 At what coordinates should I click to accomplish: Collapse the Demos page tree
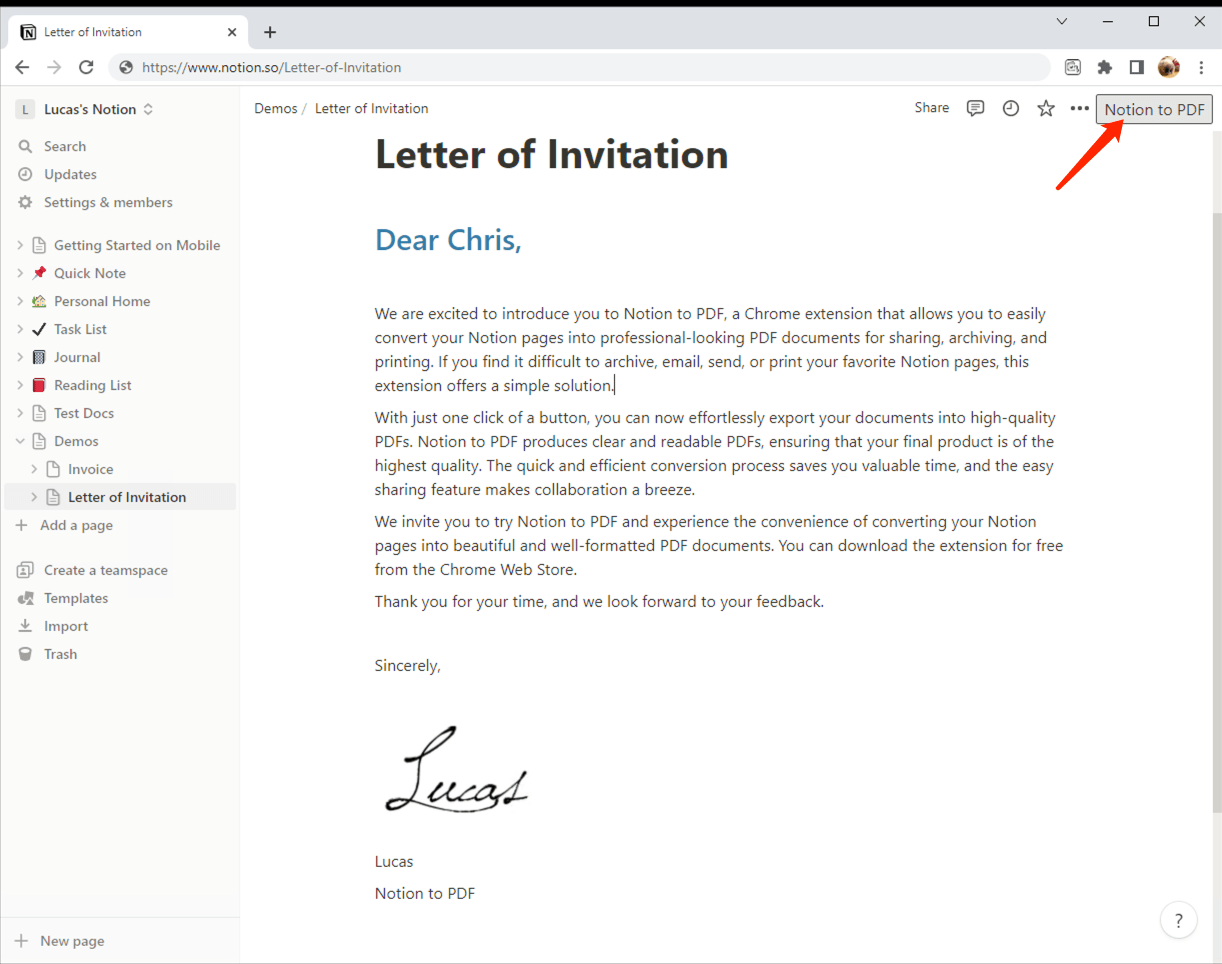point(20,441)
